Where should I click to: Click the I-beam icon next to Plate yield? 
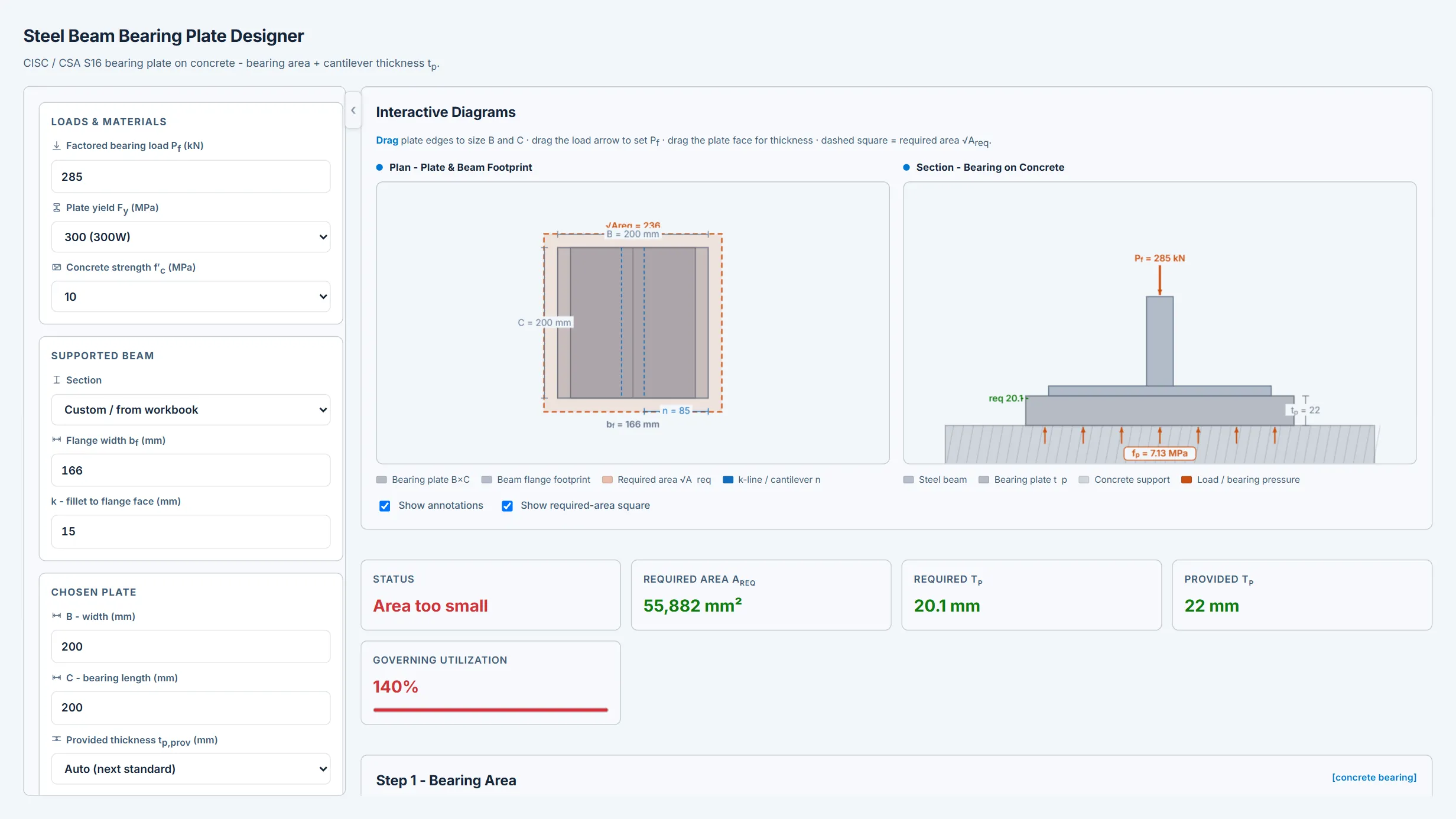click(57, 207)
